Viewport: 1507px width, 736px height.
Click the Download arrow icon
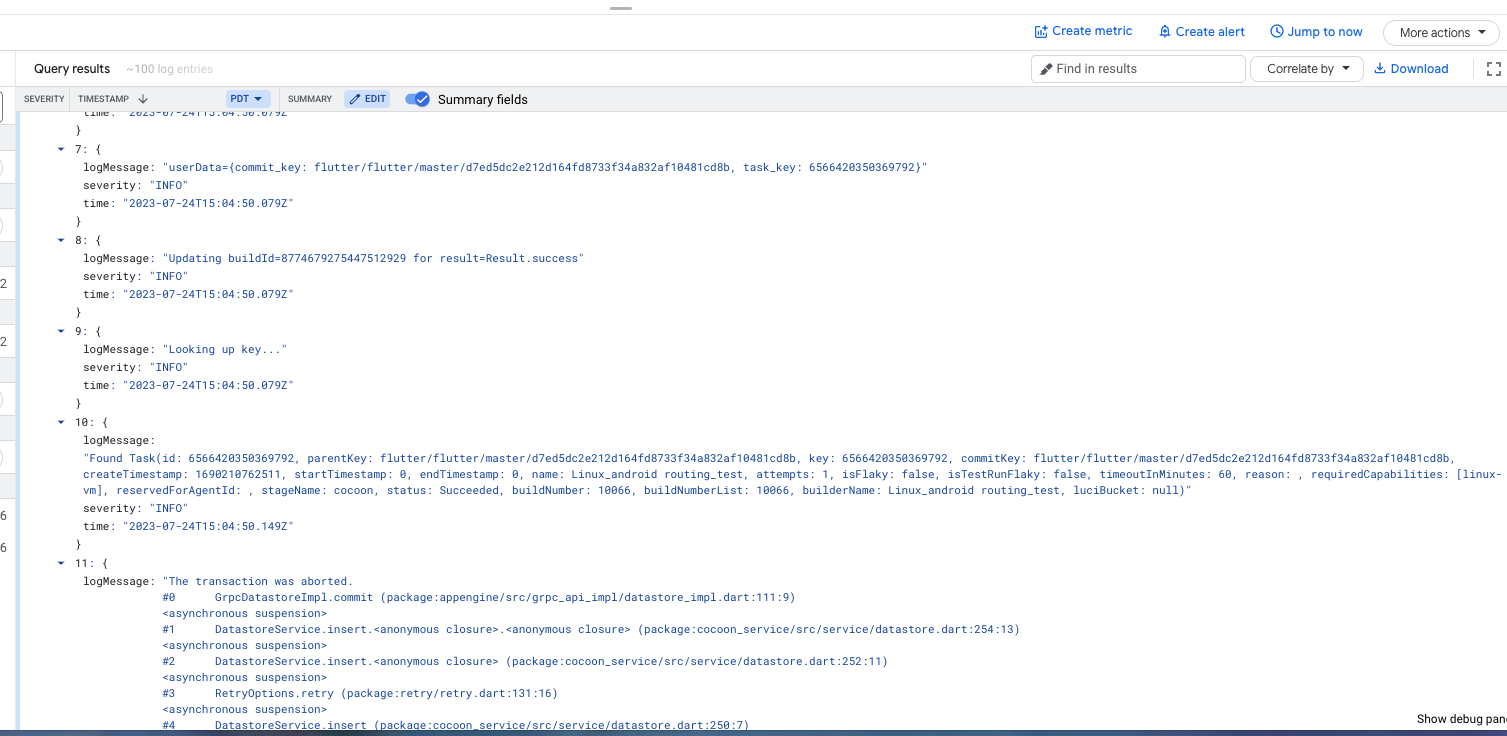coord(1380,69)
